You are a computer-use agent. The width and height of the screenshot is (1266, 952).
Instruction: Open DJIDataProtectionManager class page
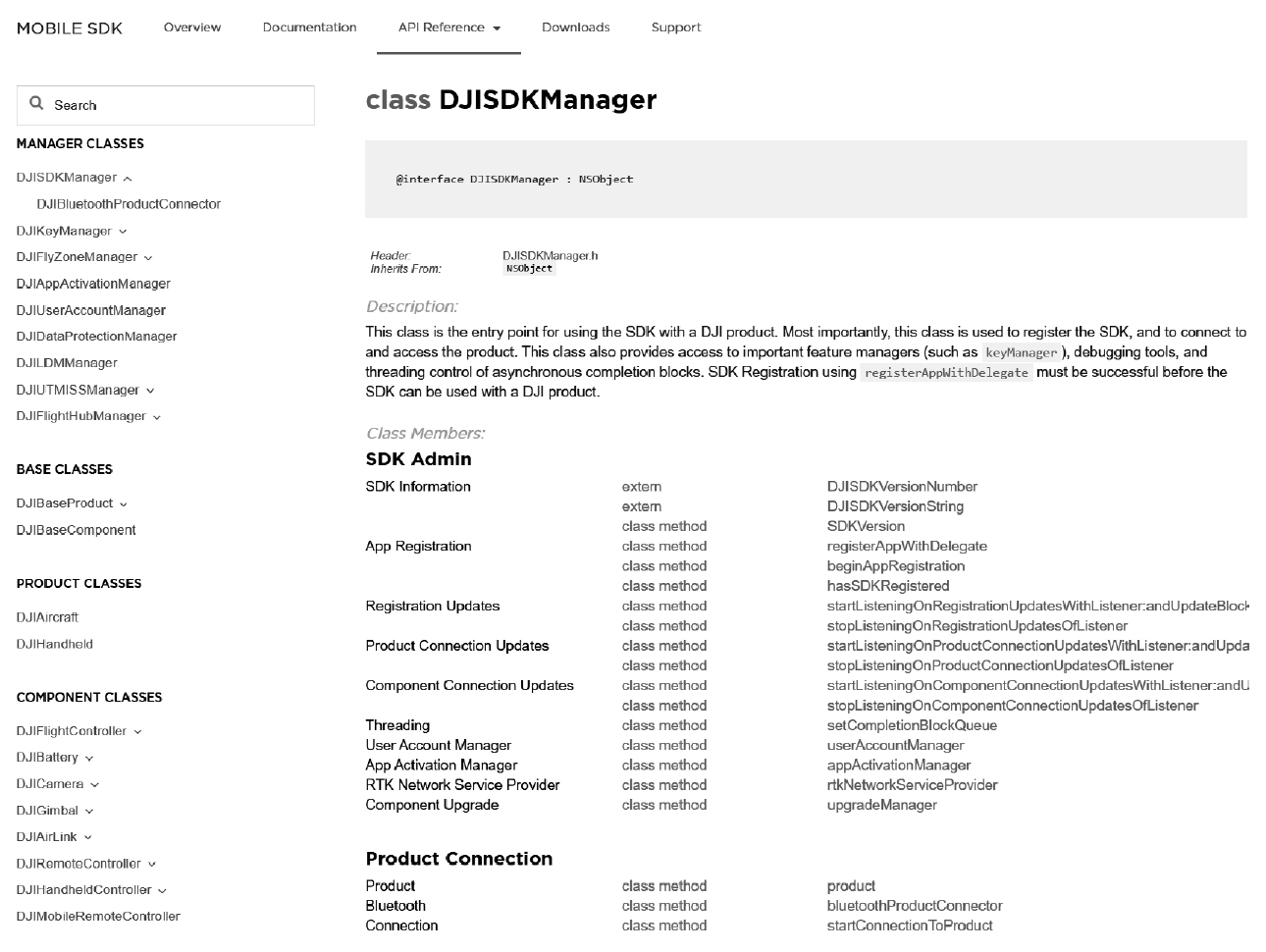tap(97, 337)
